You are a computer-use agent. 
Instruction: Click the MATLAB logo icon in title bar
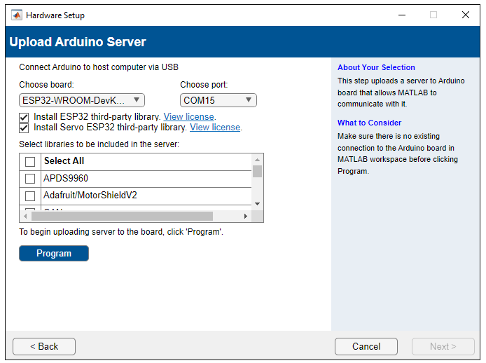pos(17,15)
